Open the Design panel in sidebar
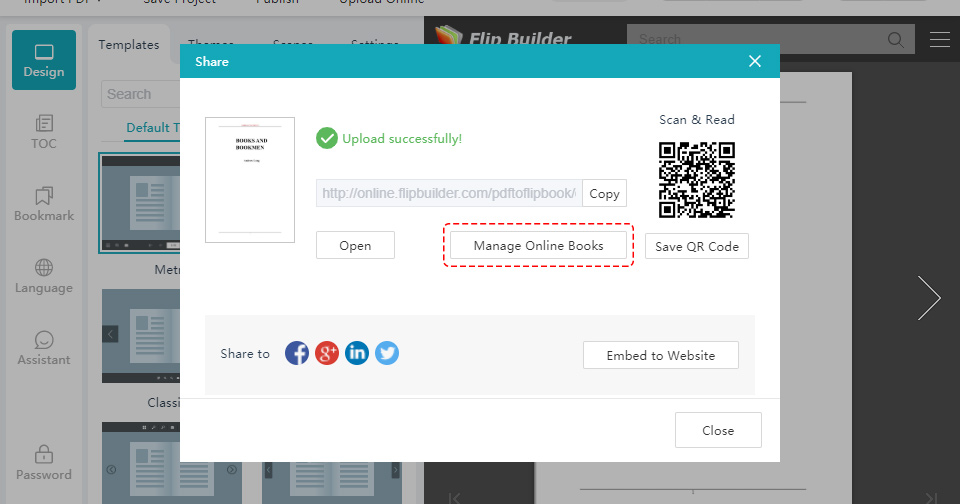Screen dimensions: 960x504 pyautogui.click(x=44, y=60)
